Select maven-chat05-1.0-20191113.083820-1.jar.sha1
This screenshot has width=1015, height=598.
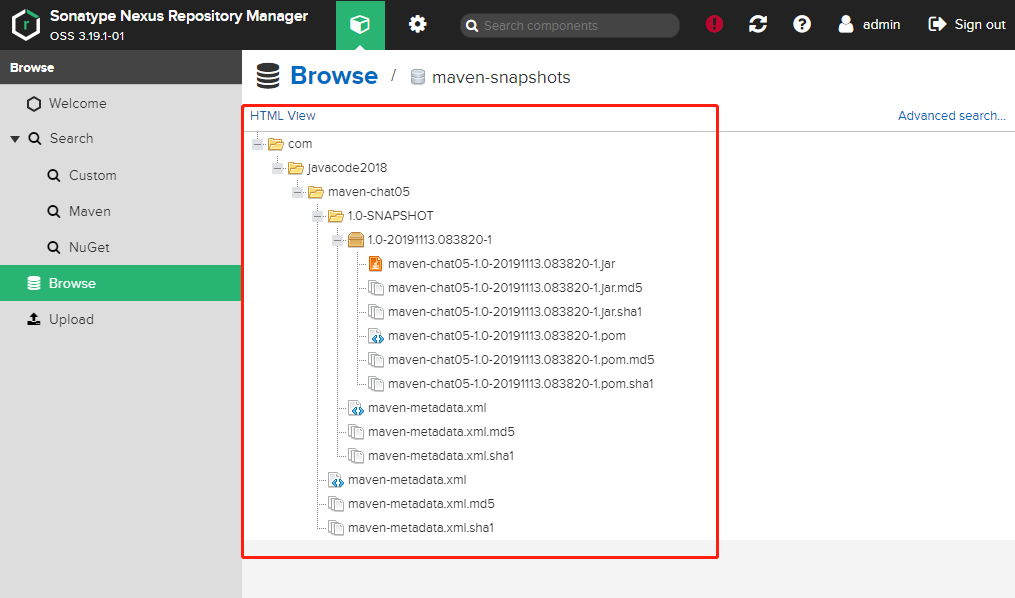(515, 312)
